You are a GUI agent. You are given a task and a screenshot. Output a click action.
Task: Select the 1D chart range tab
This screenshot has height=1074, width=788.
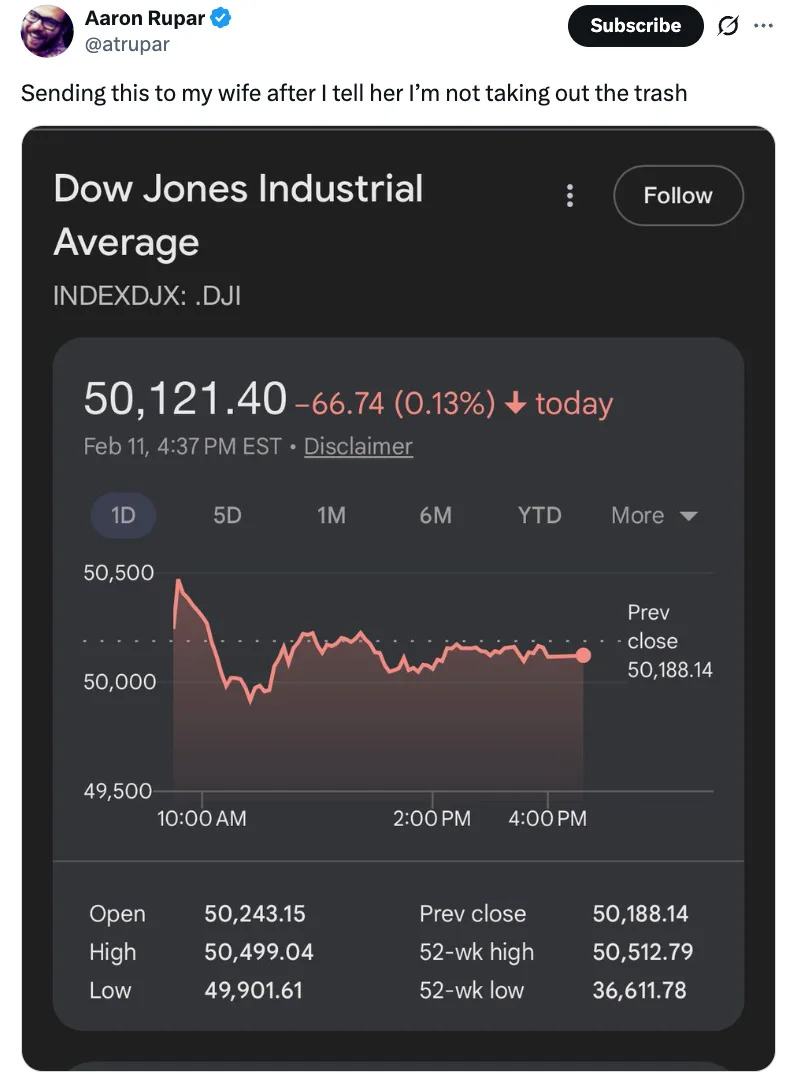(123, 515)
